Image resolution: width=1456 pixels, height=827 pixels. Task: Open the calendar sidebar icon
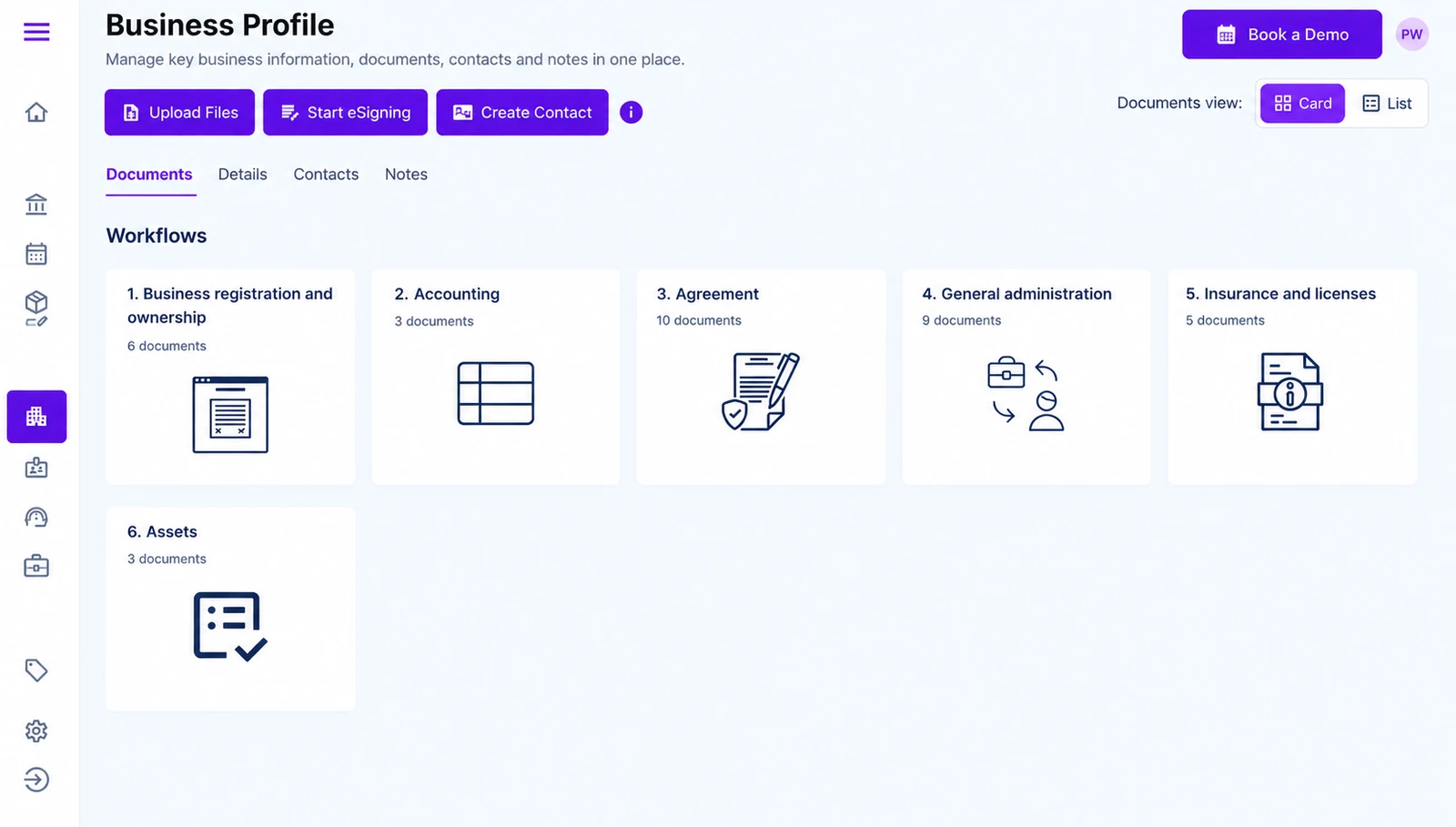click(x=36, y=254)
